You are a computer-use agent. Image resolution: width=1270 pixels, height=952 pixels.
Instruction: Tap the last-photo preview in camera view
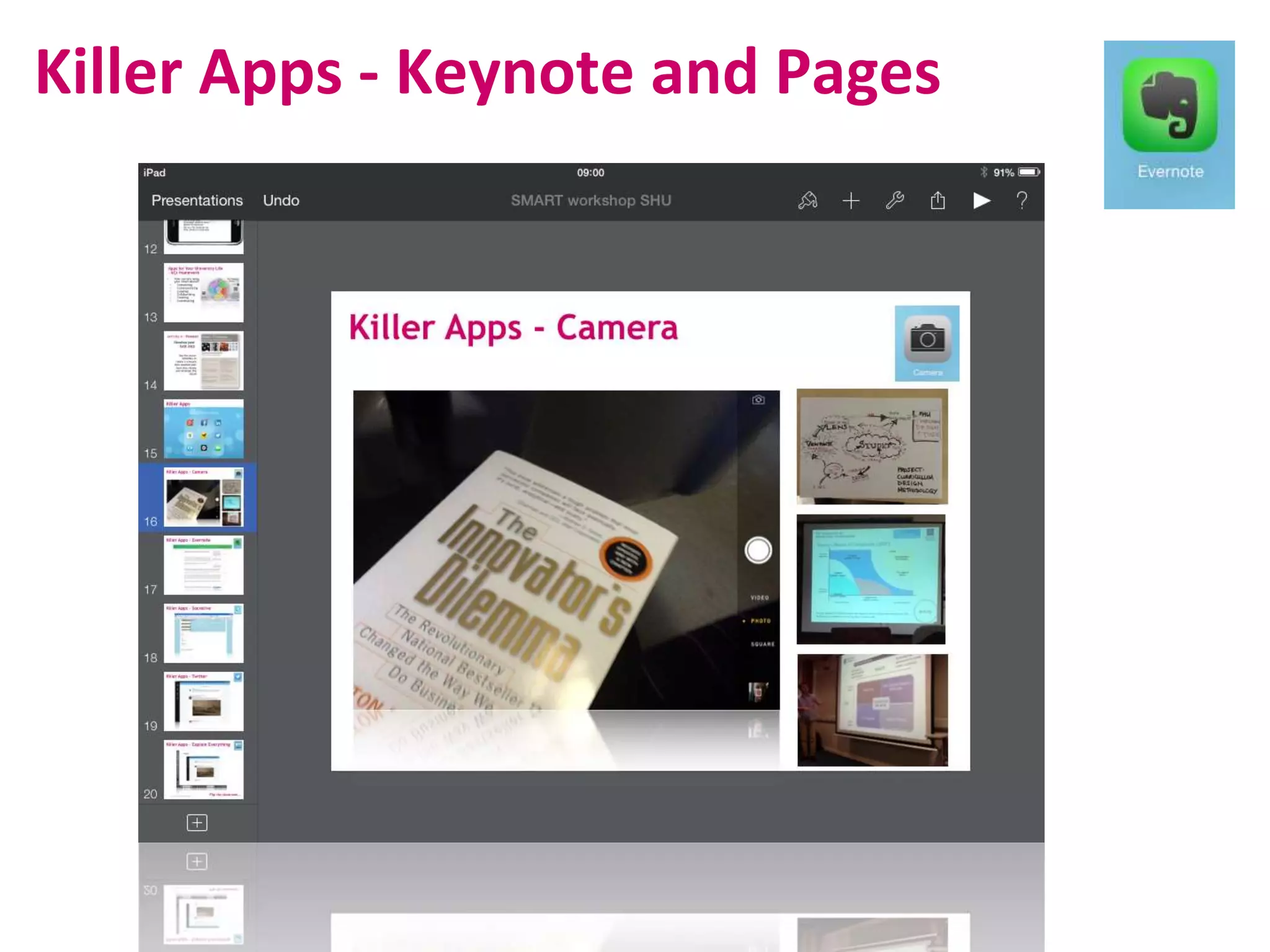tap(758, 692)
